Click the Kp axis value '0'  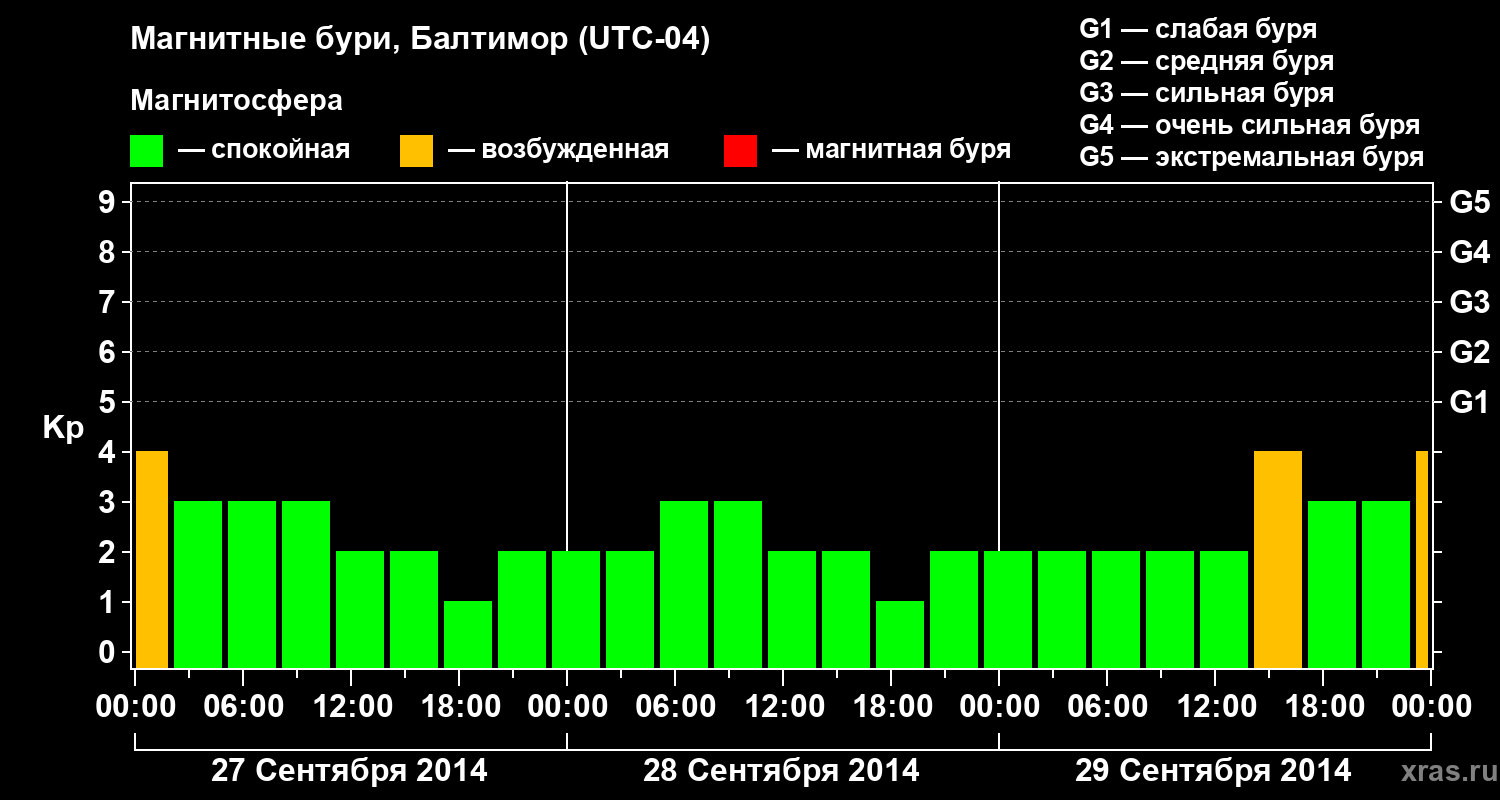pos(109,653)
